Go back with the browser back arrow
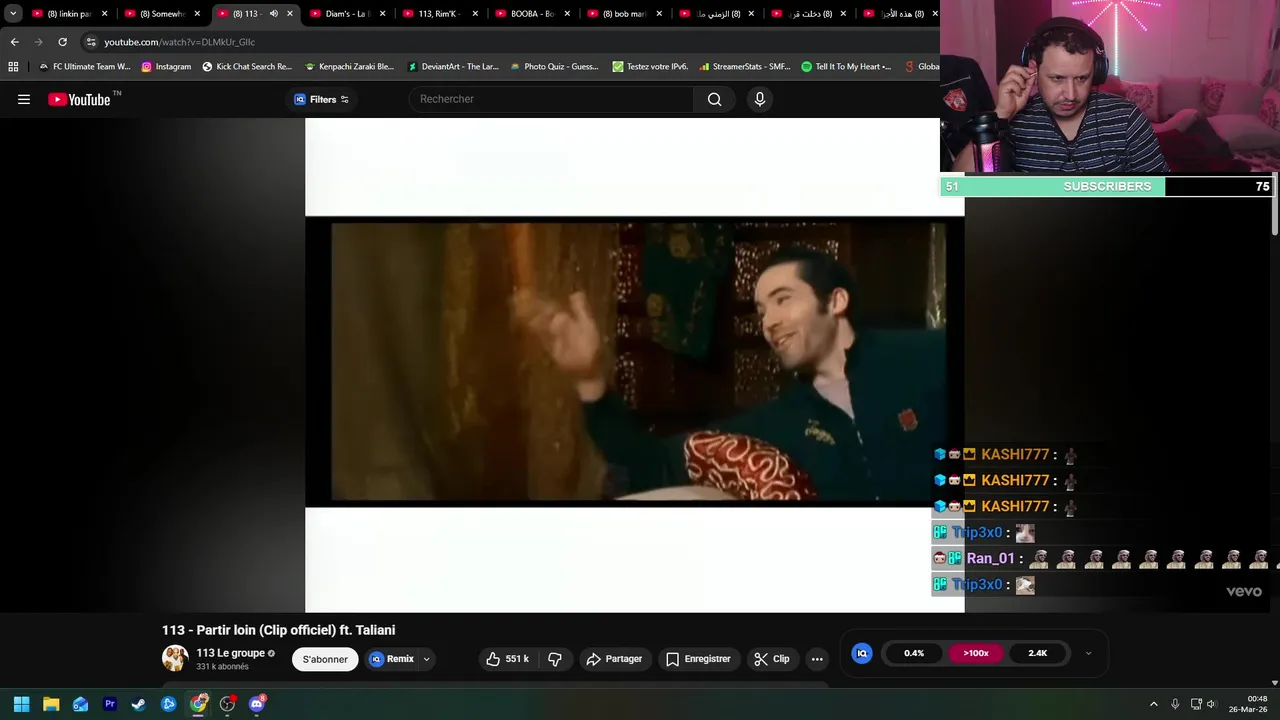 point(14,42)
